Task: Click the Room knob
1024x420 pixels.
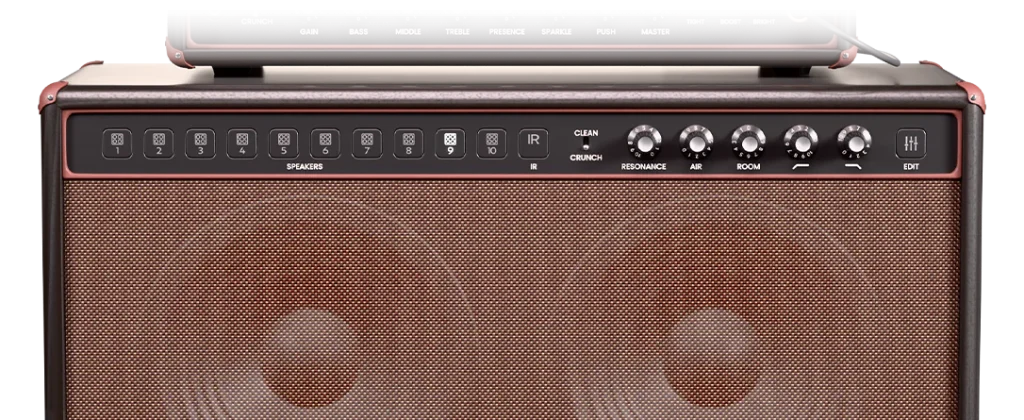Action: [x=748, y=142]
